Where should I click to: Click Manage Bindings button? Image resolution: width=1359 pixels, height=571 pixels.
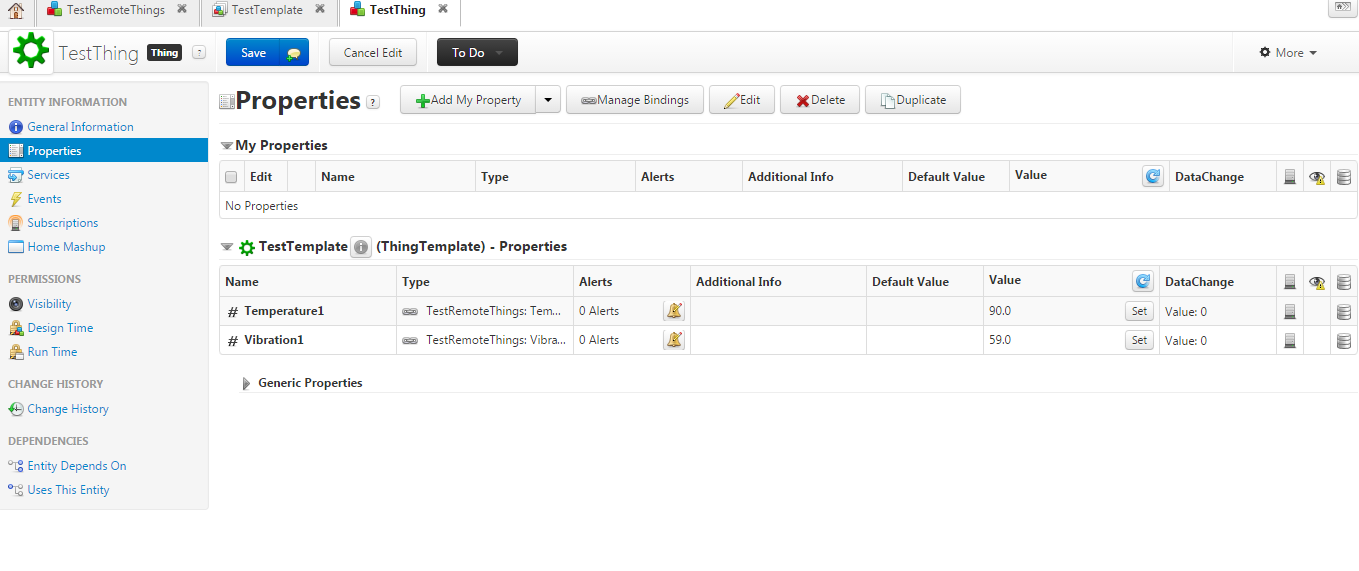click(x=635, y=100)
